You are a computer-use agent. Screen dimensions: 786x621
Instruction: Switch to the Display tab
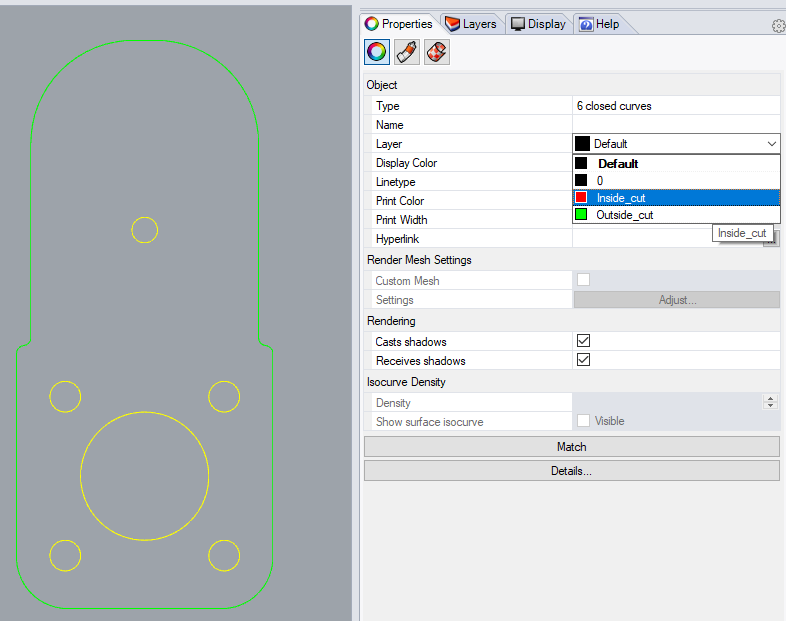[x=538, y=24]
